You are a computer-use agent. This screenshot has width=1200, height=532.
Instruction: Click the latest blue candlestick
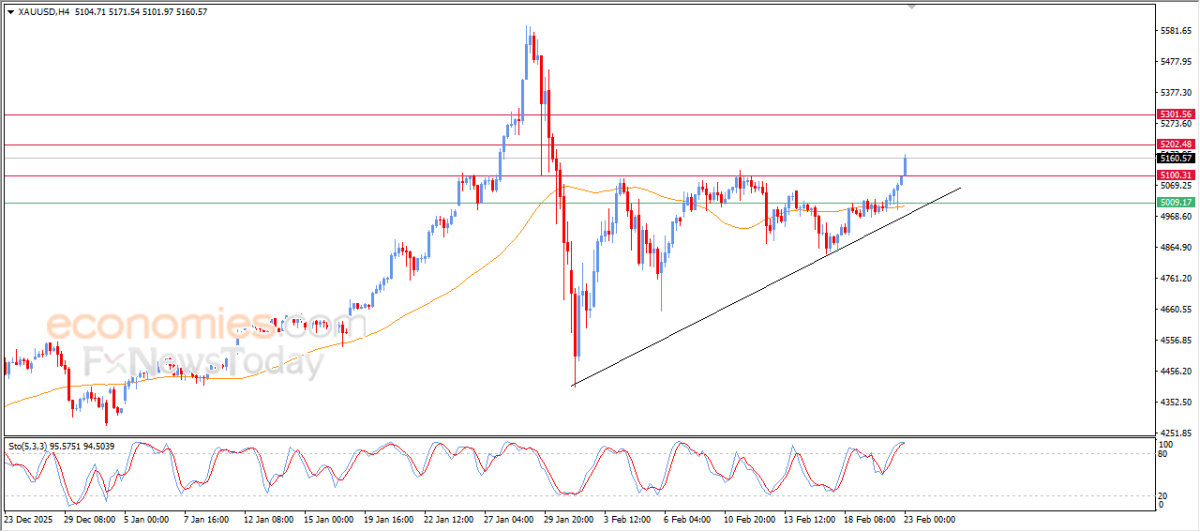click(905, 166)
